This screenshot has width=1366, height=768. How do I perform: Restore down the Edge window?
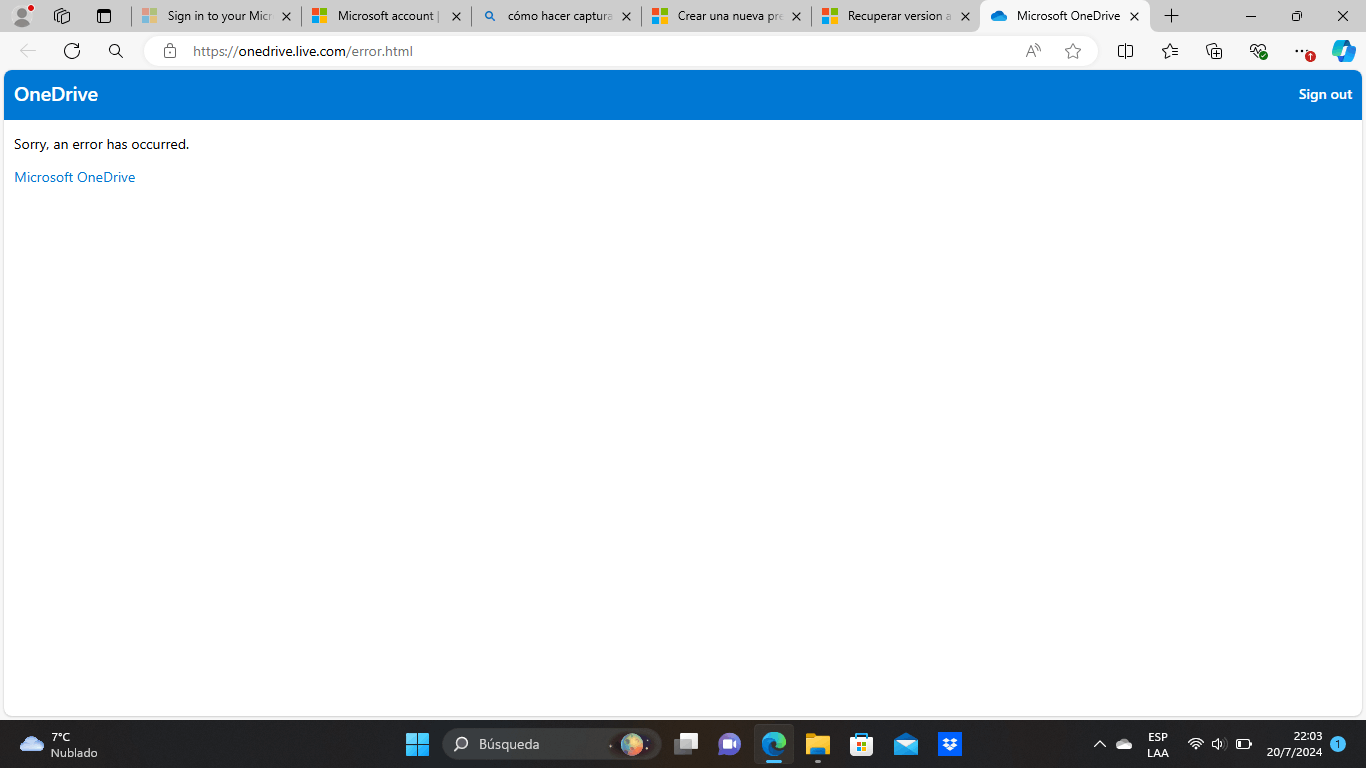click(x=1297, y=16)
